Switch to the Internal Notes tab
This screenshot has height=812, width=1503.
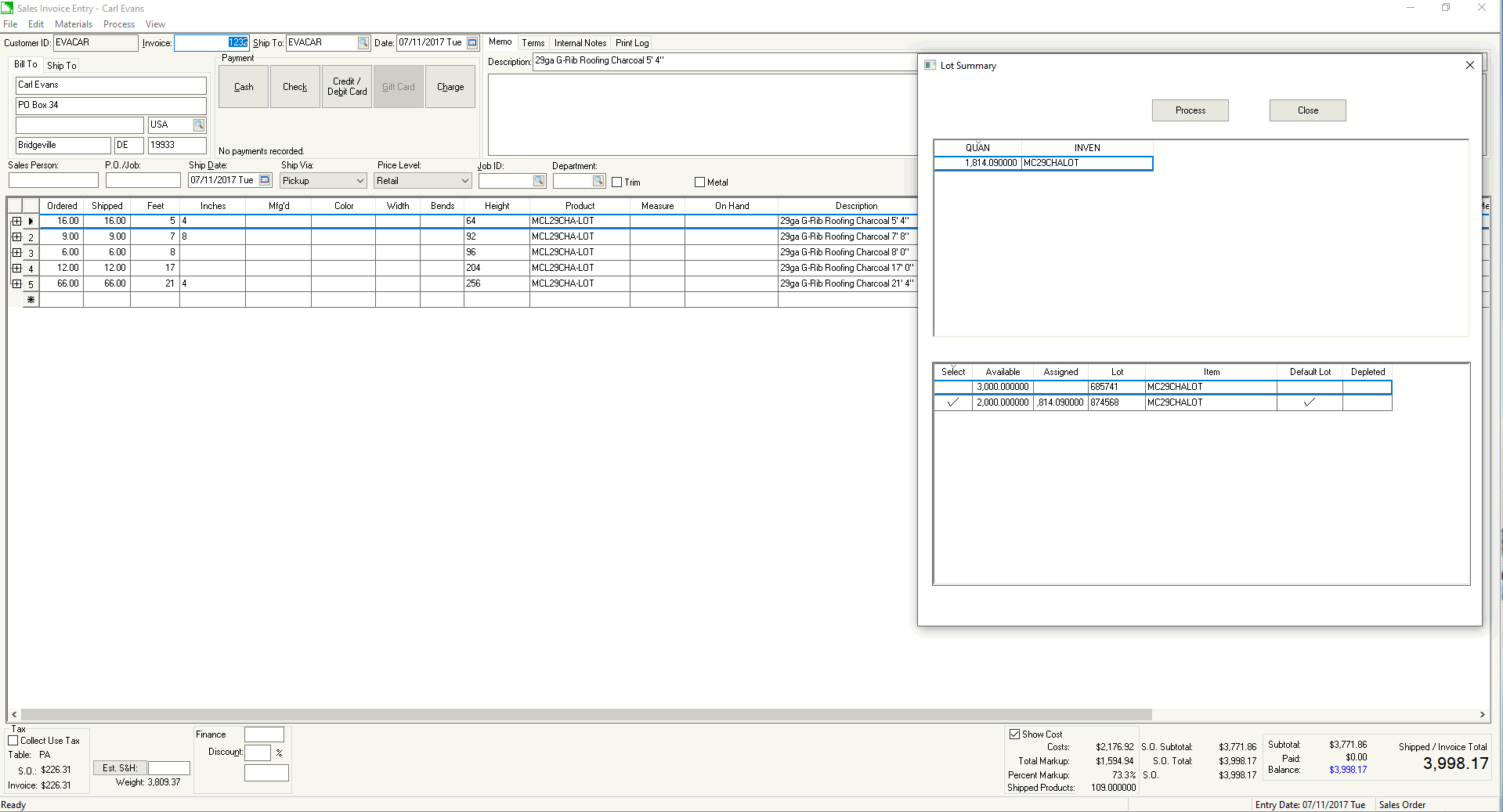click(x=580, y=43)
